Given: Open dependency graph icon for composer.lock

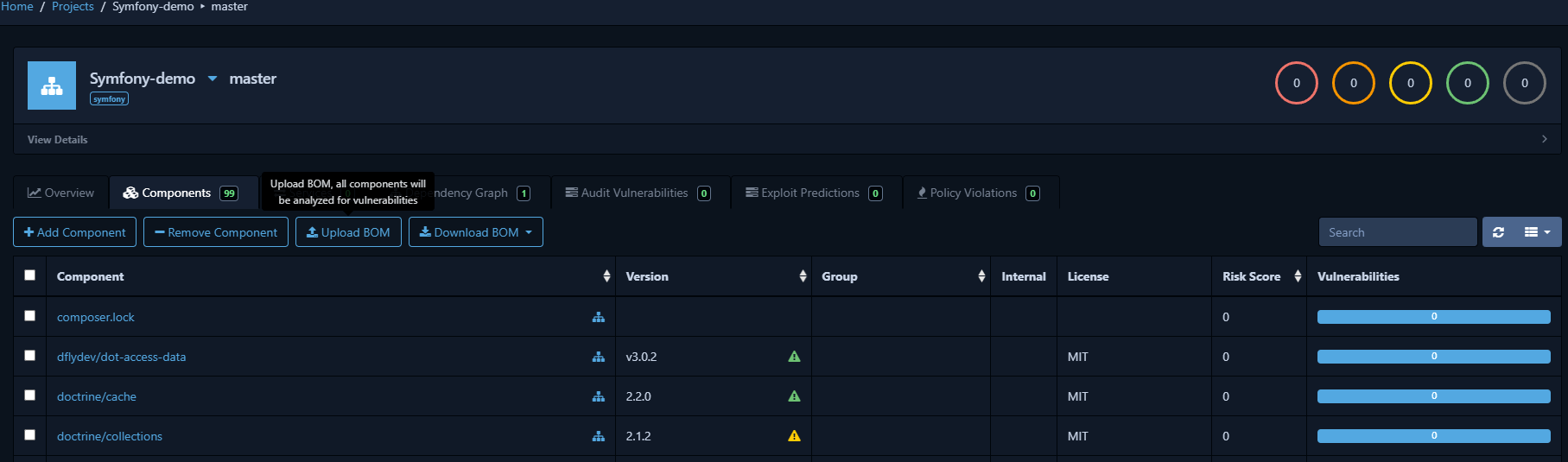Looking at the screenshot, I should coord(598,317).
